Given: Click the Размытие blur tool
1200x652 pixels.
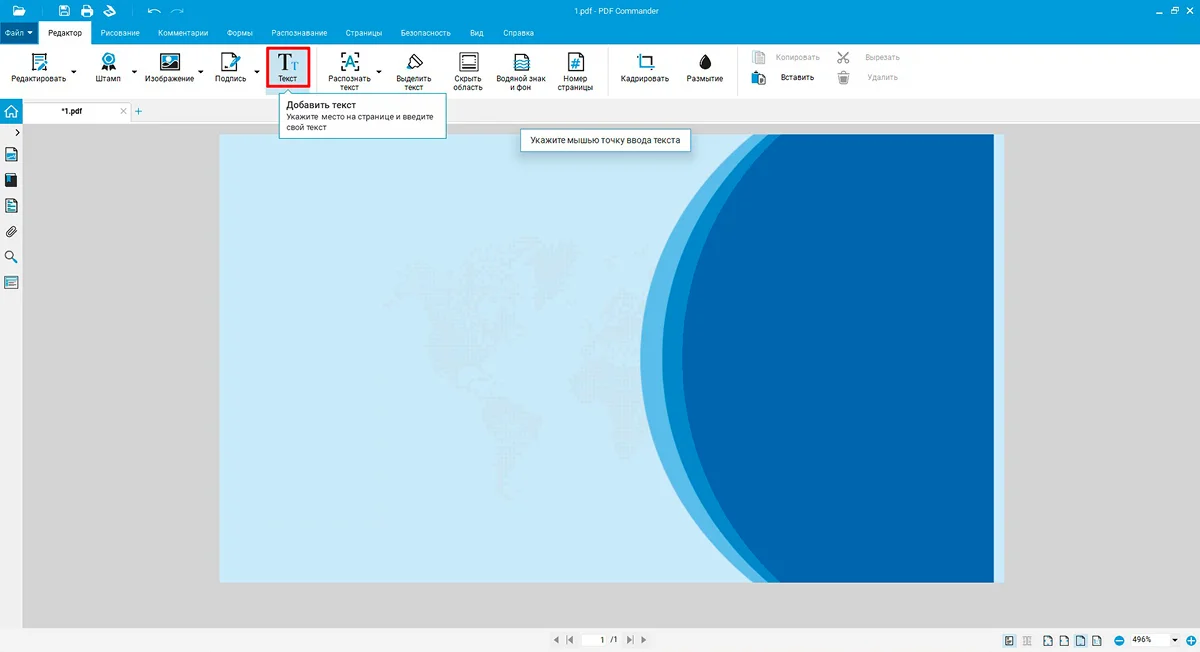Looking at the screenshot, I should 705,66.
